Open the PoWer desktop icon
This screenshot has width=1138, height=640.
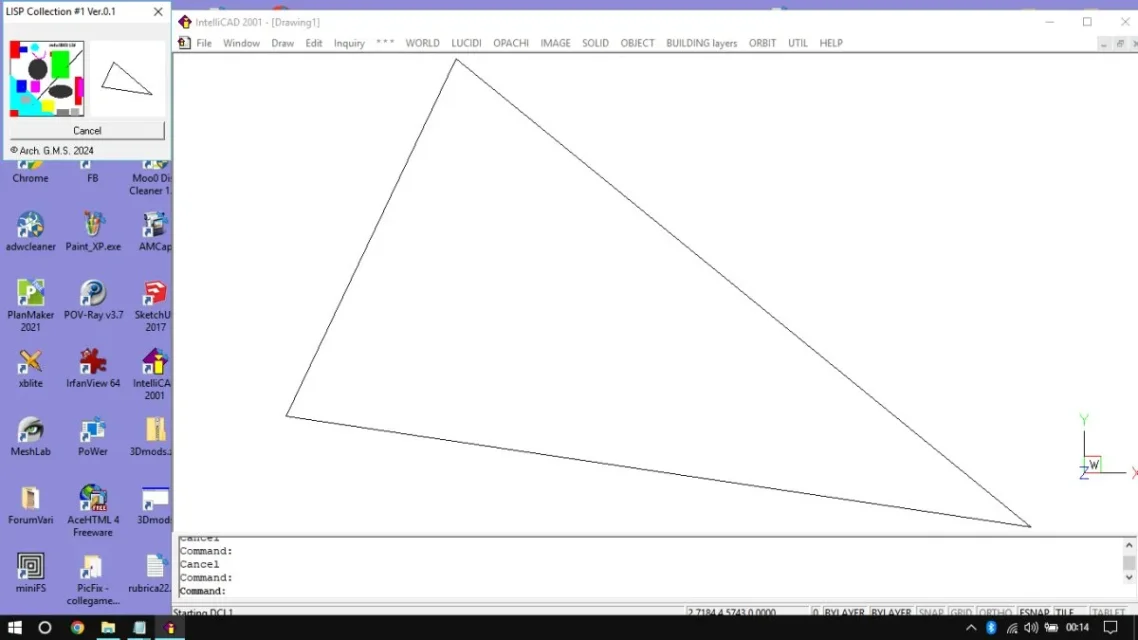click(93, 436)
